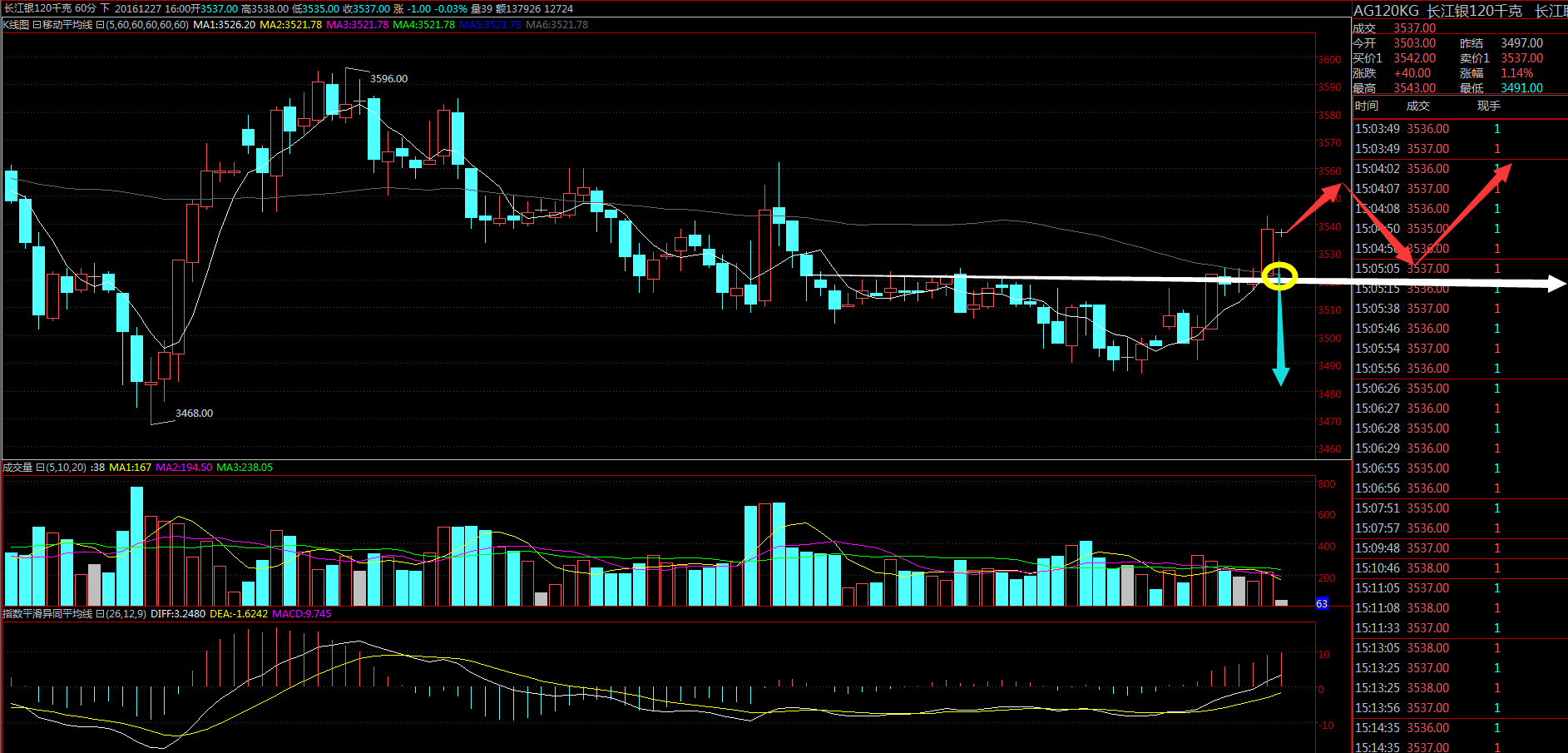Select the DIFF:3.2480 value
The image size is (1568, 753).
178,614
